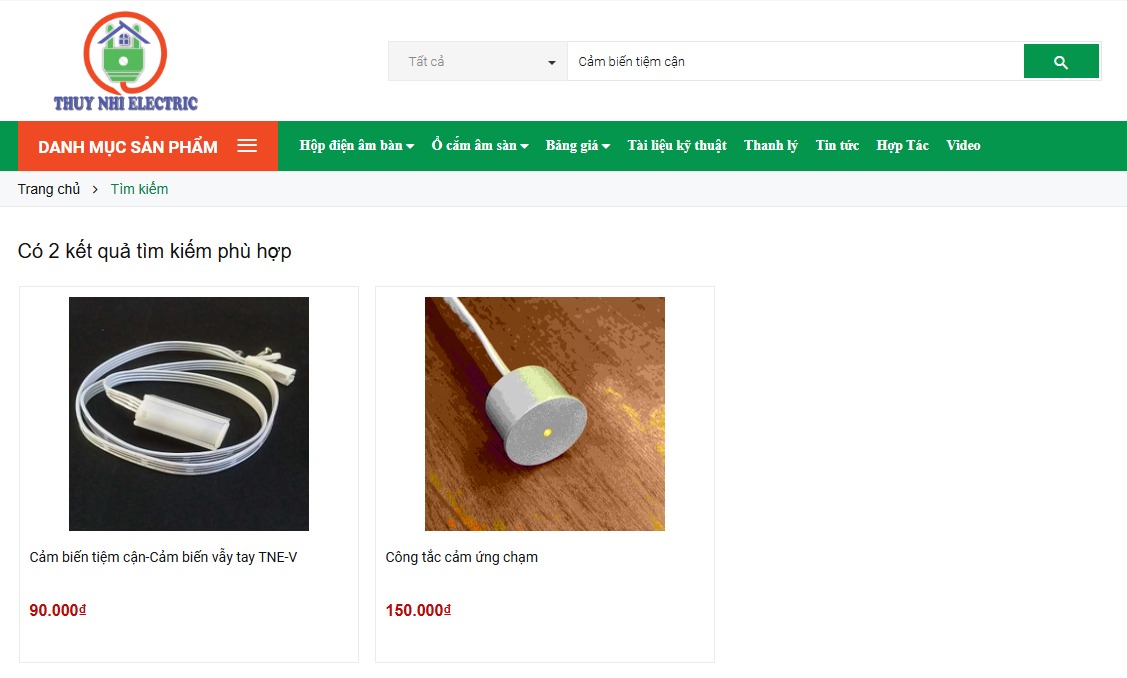This screenshot has height=678, width=1127.
Task: Go to the Thanh lý page
Action: click(x=770, y=145)
